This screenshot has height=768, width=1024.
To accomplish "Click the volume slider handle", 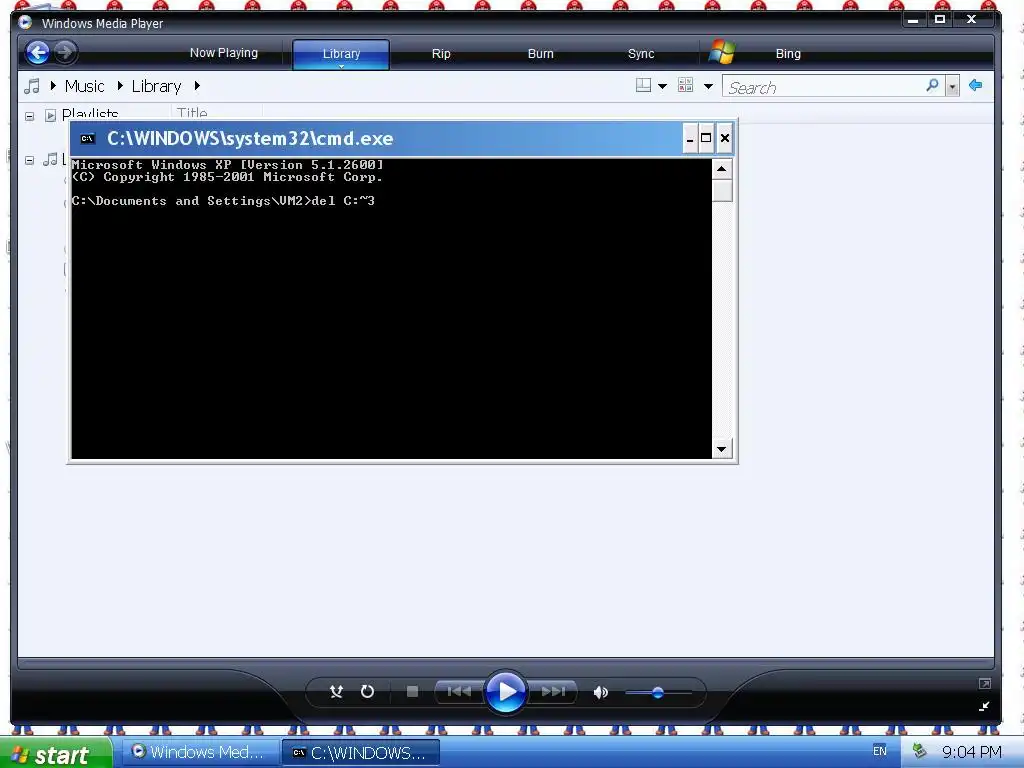I will 658,692.
